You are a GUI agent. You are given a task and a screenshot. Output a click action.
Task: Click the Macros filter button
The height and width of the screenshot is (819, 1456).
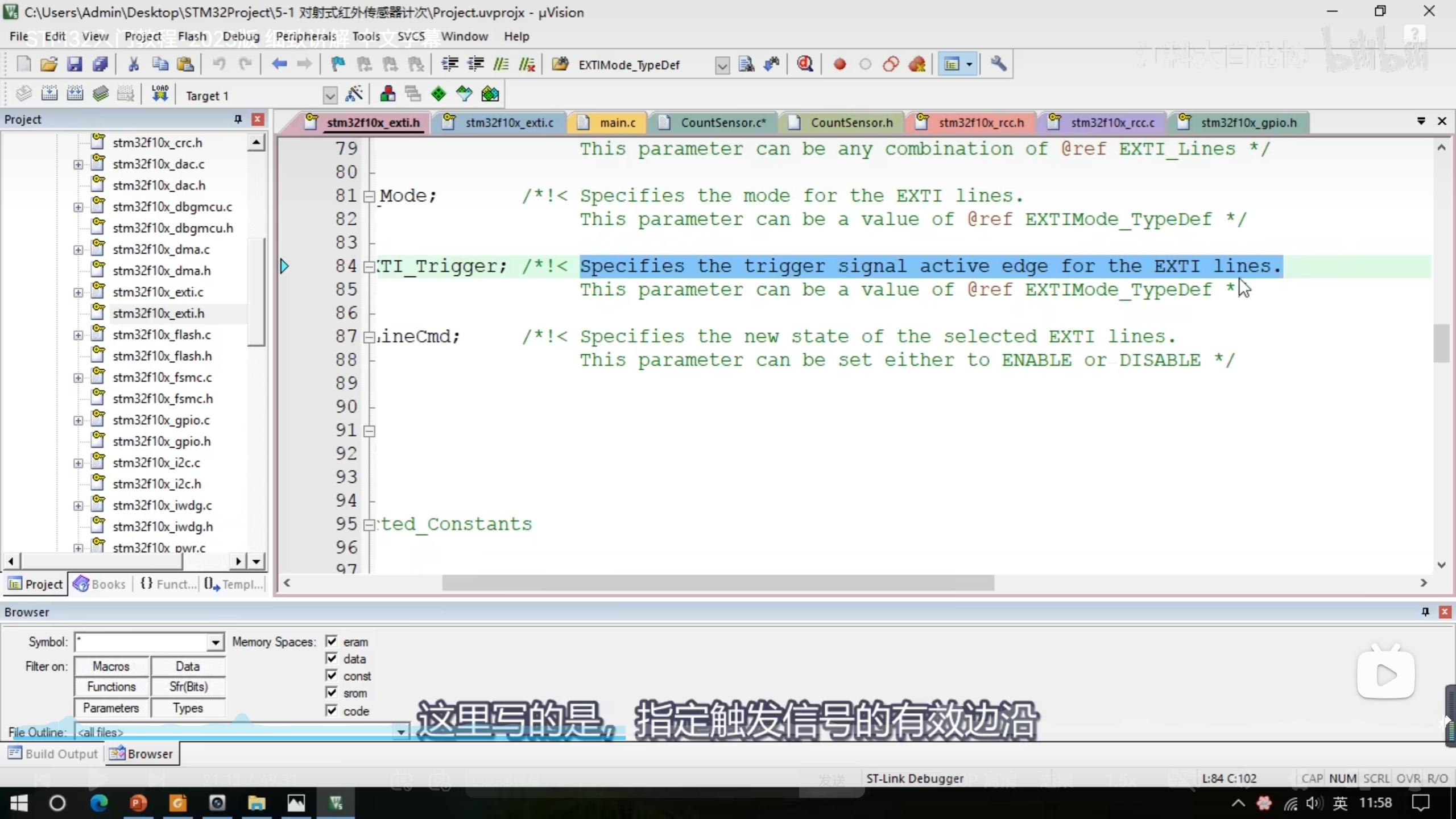tap(111, 666)
